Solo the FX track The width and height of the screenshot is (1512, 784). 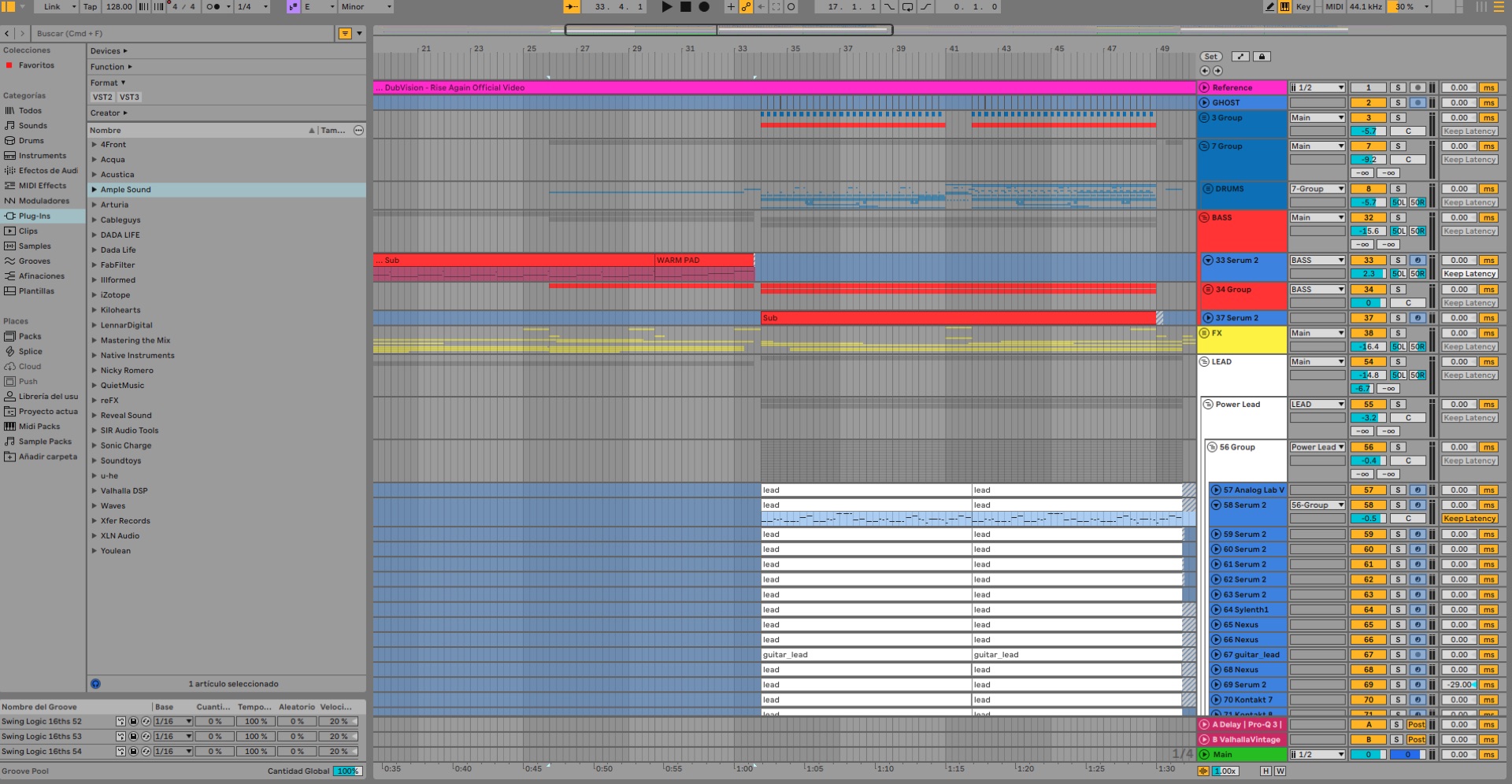point(1398,334)
